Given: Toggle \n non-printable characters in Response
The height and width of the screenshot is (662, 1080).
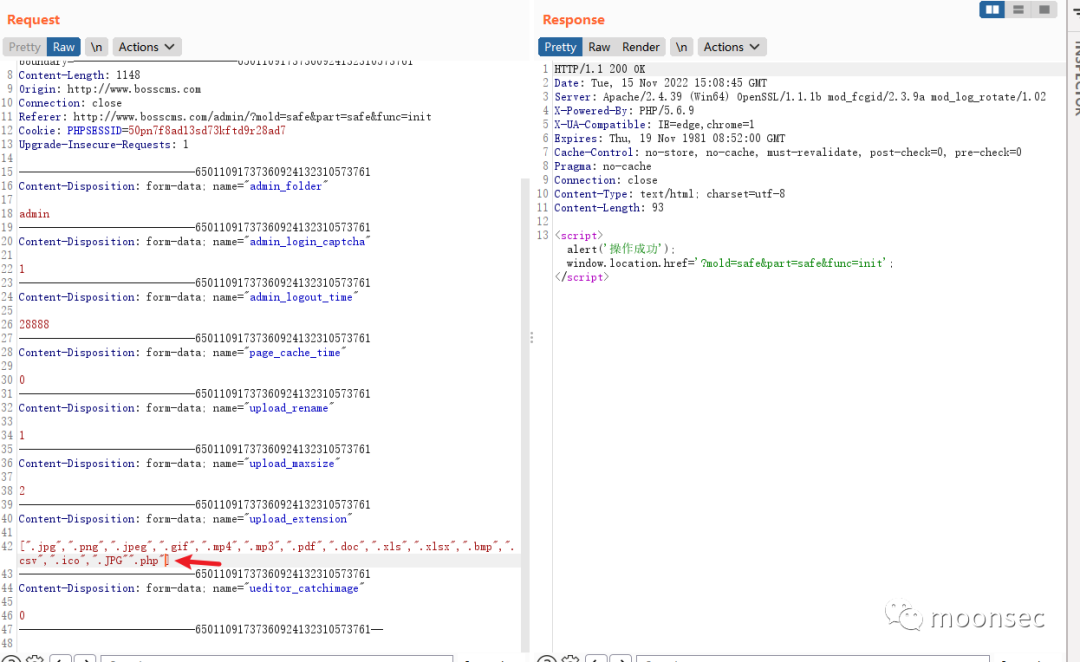Looking at the screenshot, I should tap(681, 47).
